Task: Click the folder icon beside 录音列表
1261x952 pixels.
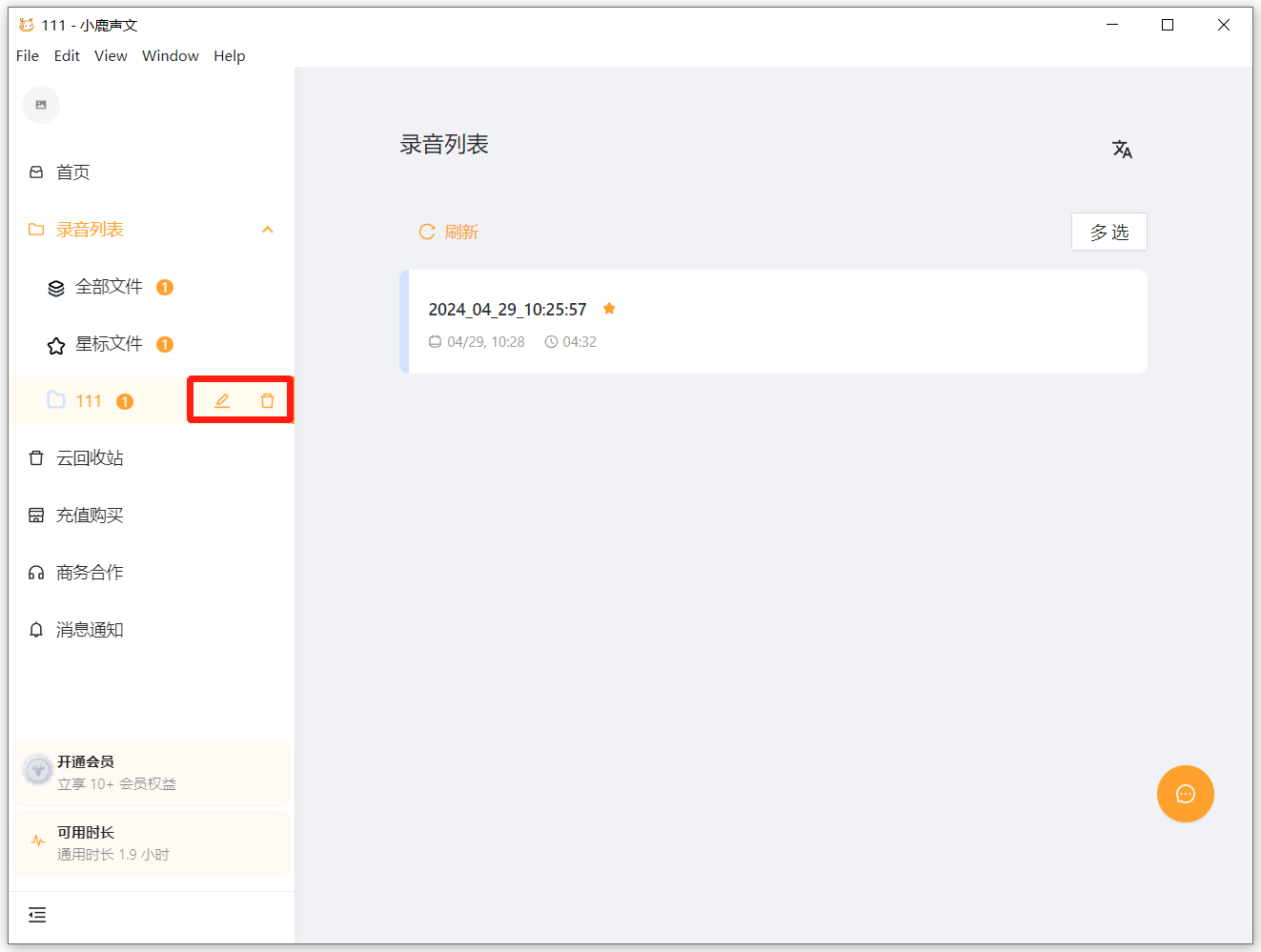Action: pos(36,230)
